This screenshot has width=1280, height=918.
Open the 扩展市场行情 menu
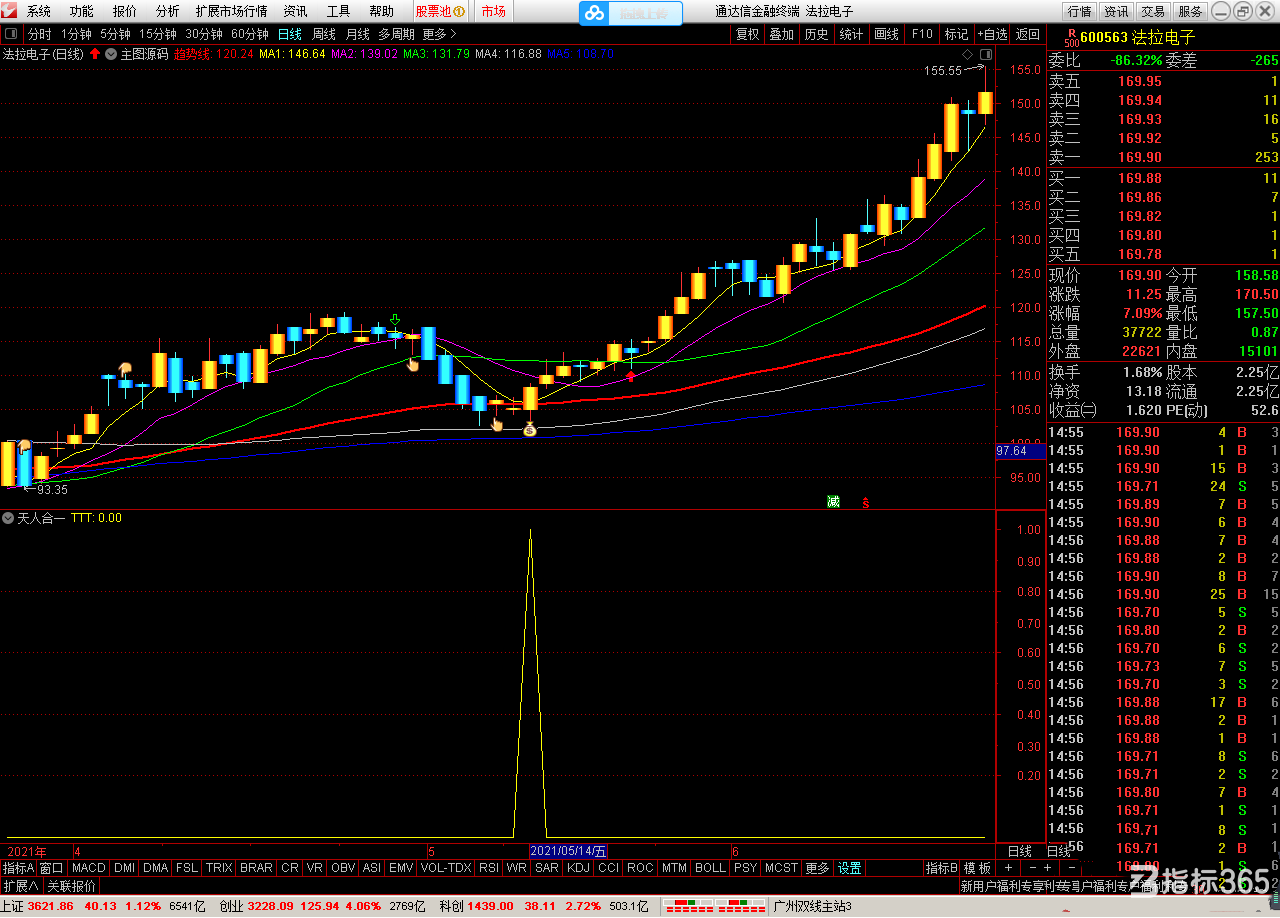(x=232, y=12)
